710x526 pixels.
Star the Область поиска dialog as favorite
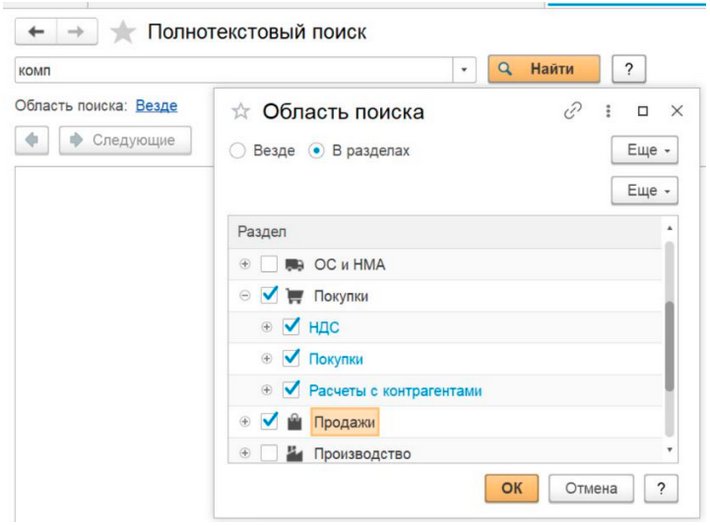click(x=240, y=112)
